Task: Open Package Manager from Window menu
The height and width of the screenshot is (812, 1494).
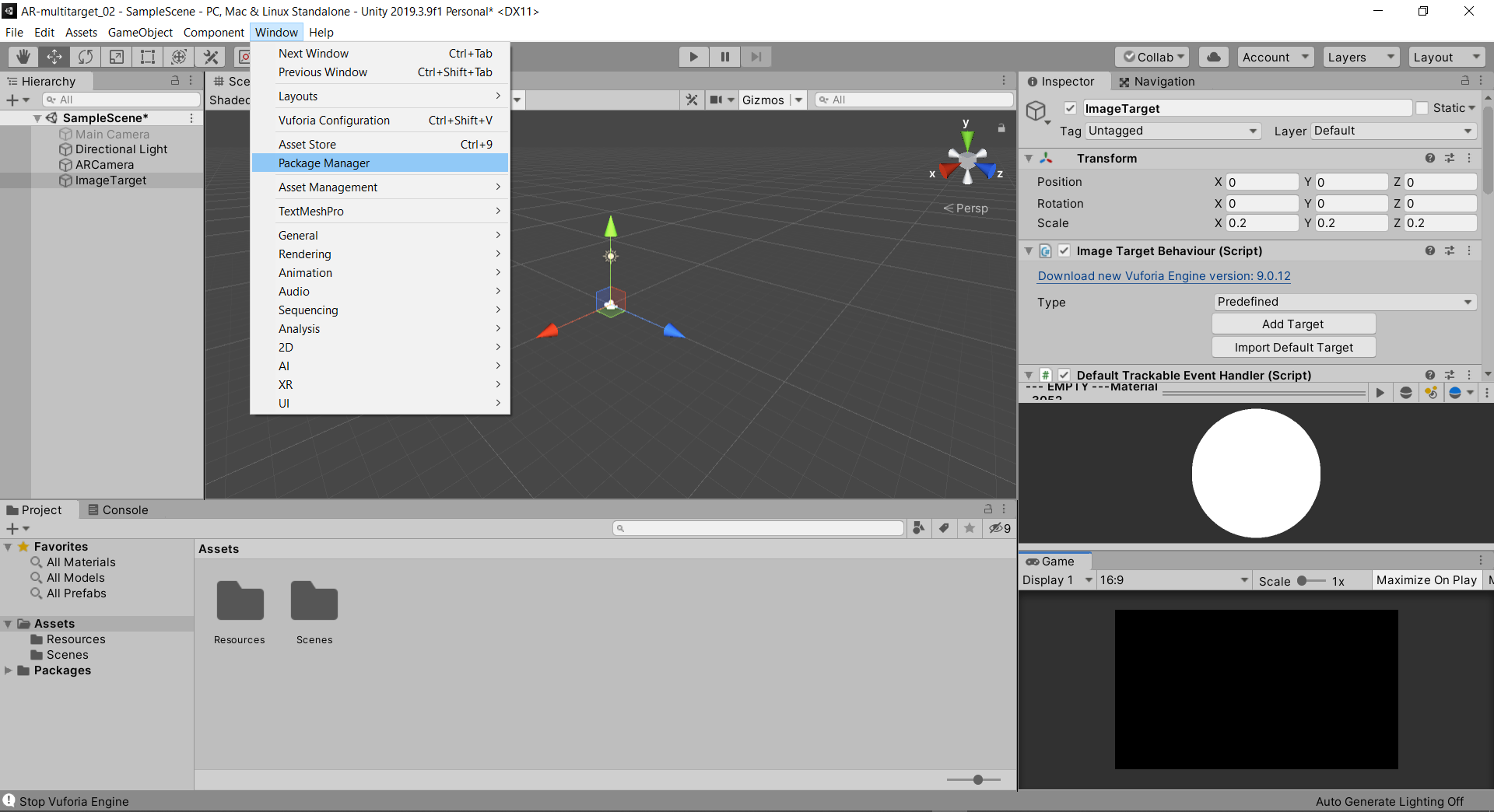Action: pyautogui.click(x=324, y=163)
